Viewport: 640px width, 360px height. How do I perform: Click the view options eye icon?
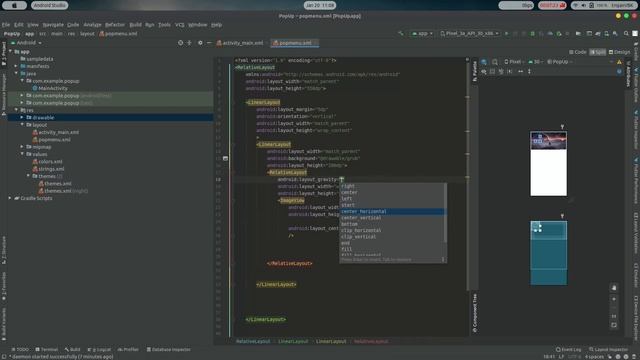(x=484, y=71)
